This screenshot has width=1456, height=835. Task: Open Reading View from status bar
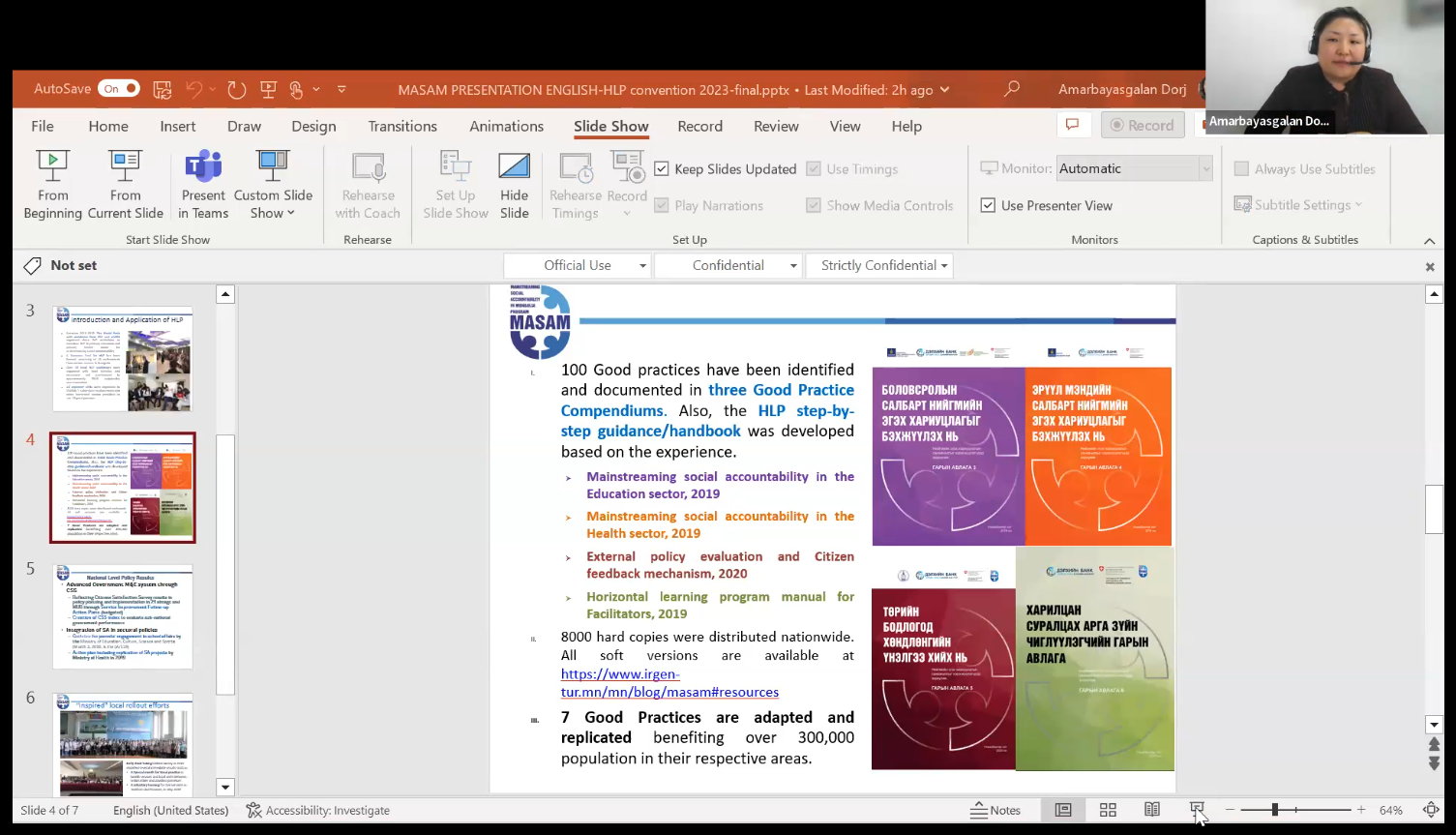tap(1152, 810)
